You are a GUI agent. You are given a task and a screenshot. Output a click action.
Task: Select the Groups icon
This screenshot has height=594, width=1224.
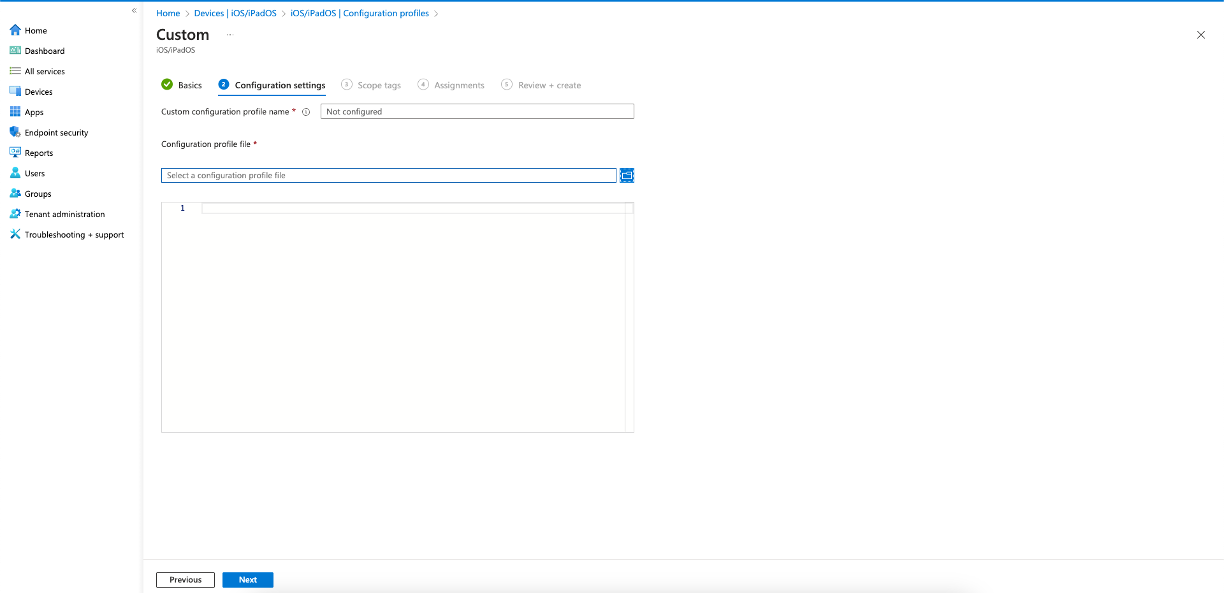coord(14,193)
